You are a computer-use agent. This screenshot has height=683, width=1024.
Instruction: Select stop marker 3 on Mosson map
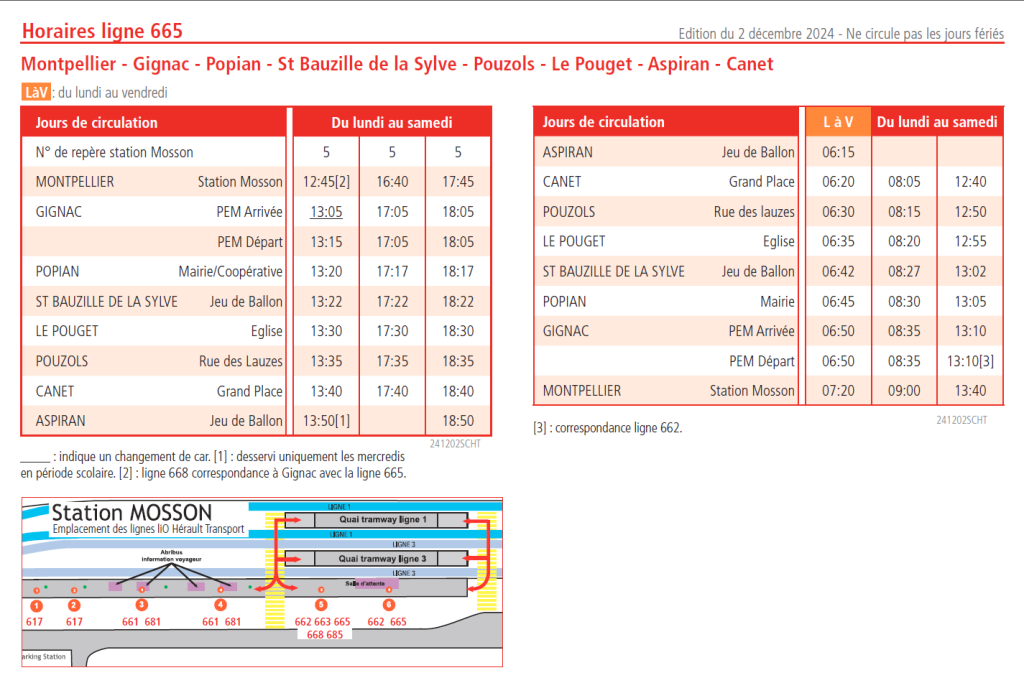pyautogui.click(x=142, y=605)
